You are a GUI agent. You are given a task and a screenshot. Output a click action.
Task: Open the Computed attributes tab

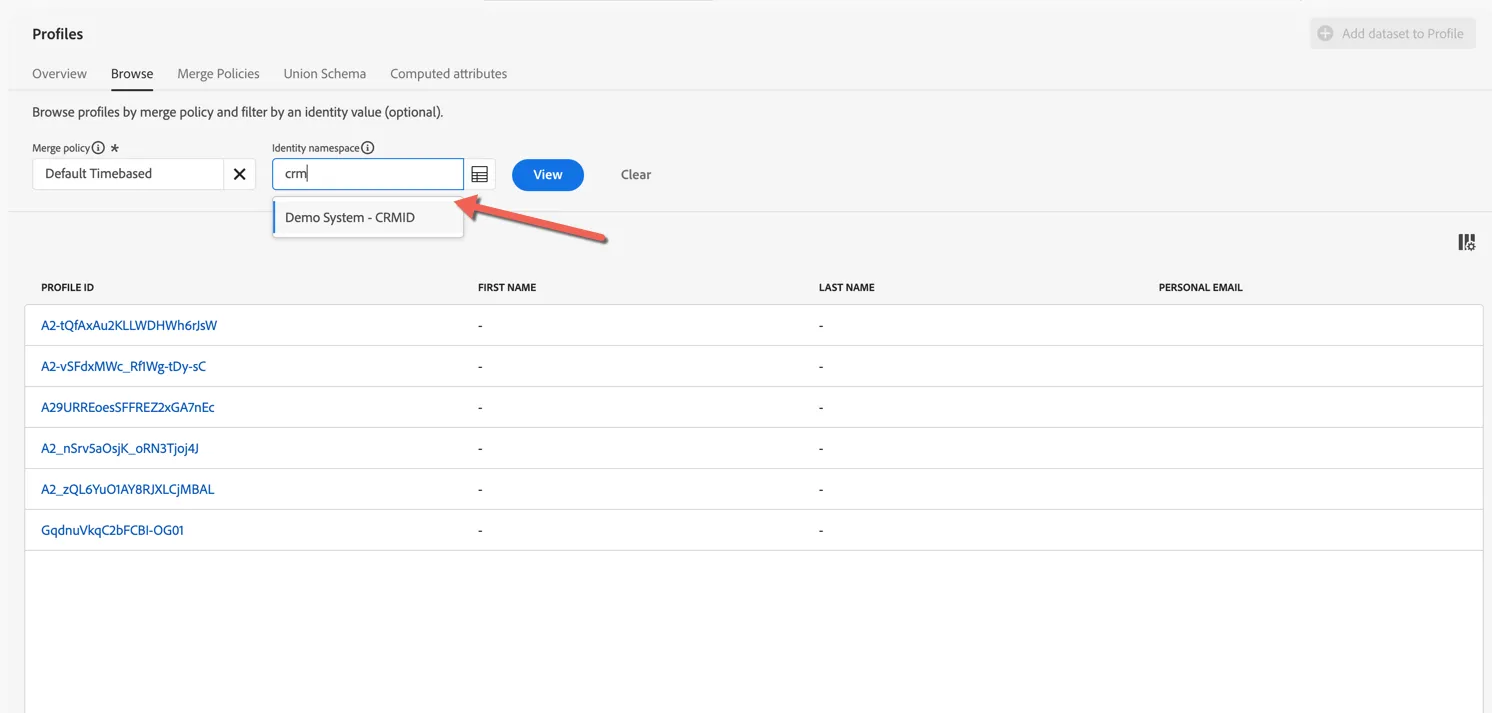448,74
